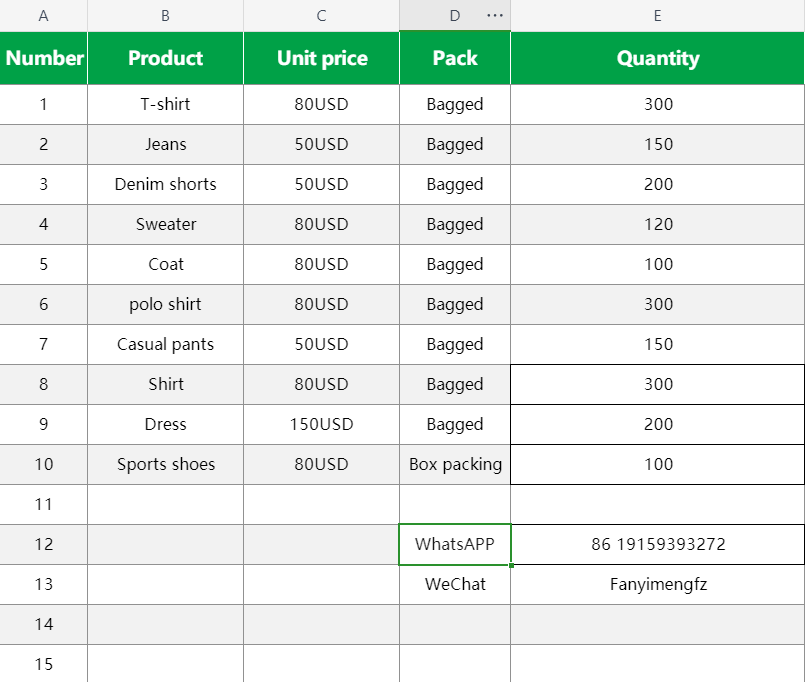Select the Fanyimengfz cell
805x682 pixels.
tap(657, 584)
